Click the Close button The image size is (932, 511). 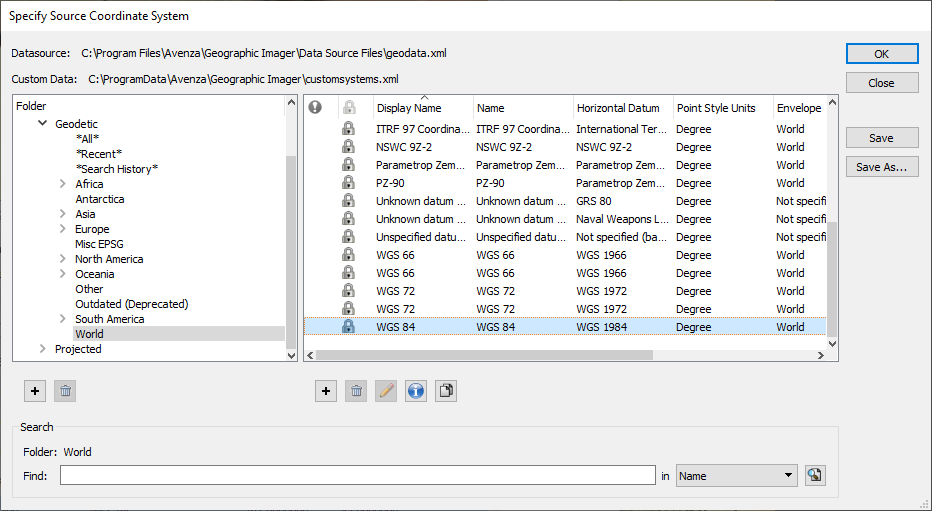point(882,83)
